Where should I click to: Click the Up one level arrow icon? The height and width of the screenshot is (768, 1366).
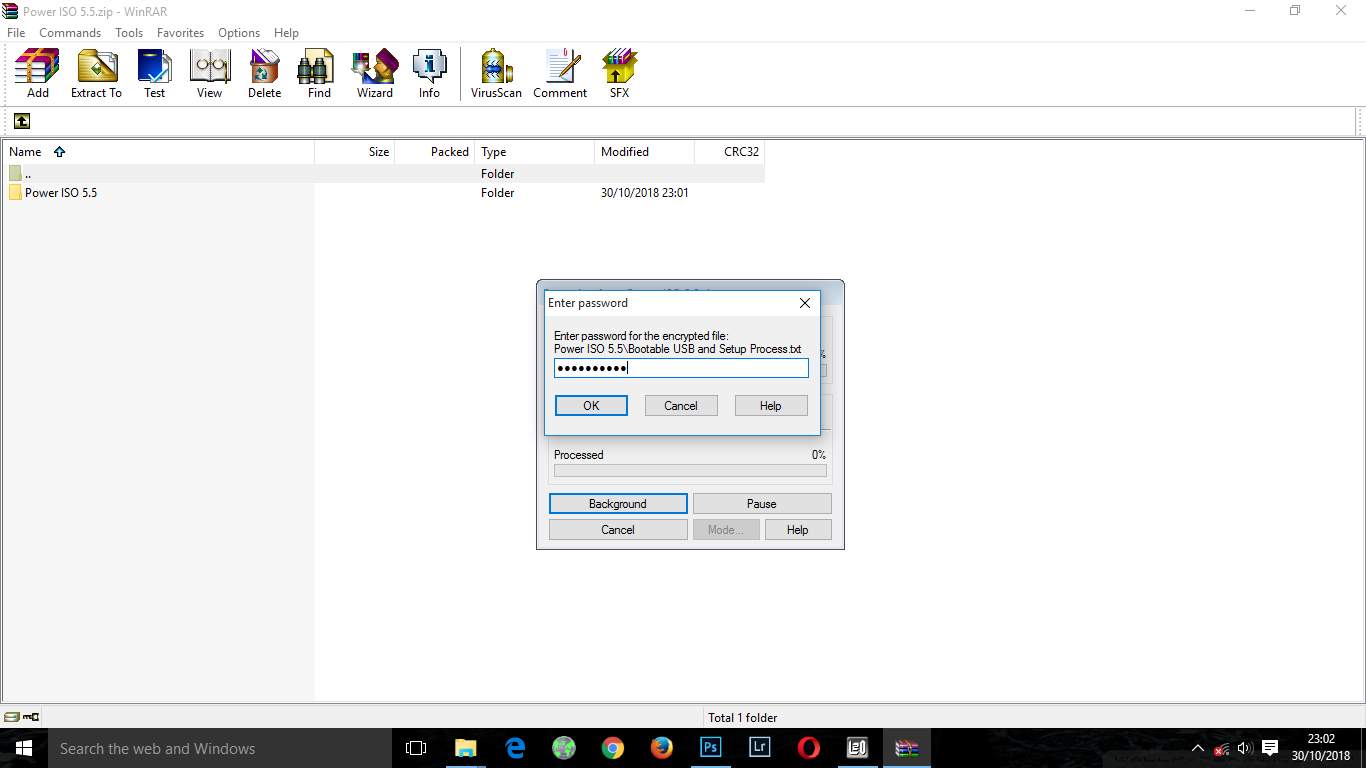coord(22,121)
